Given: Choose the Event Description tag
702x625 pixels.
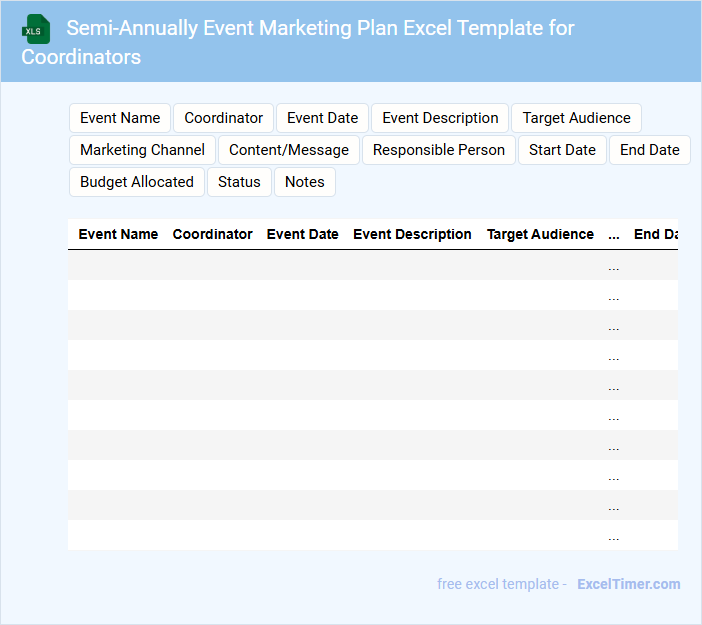Looking at the screenshot, I should tap(440, 118).
